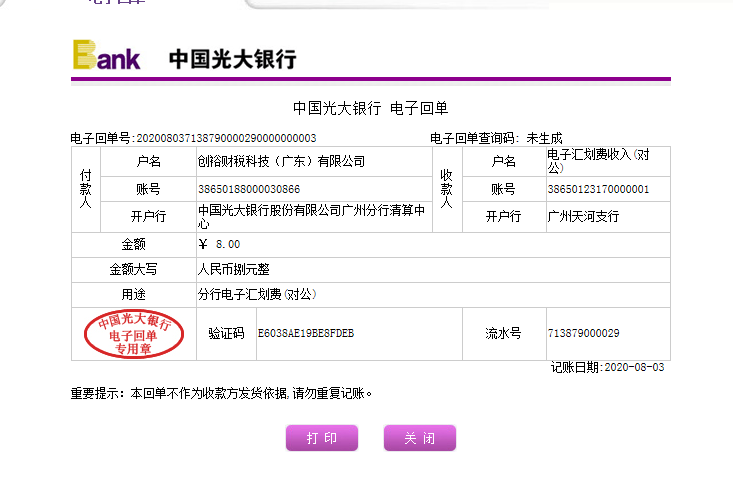The width and height of the screenshot is (733, 504).
Task: Click payer account number 38650188000030866
Action: 249,188
